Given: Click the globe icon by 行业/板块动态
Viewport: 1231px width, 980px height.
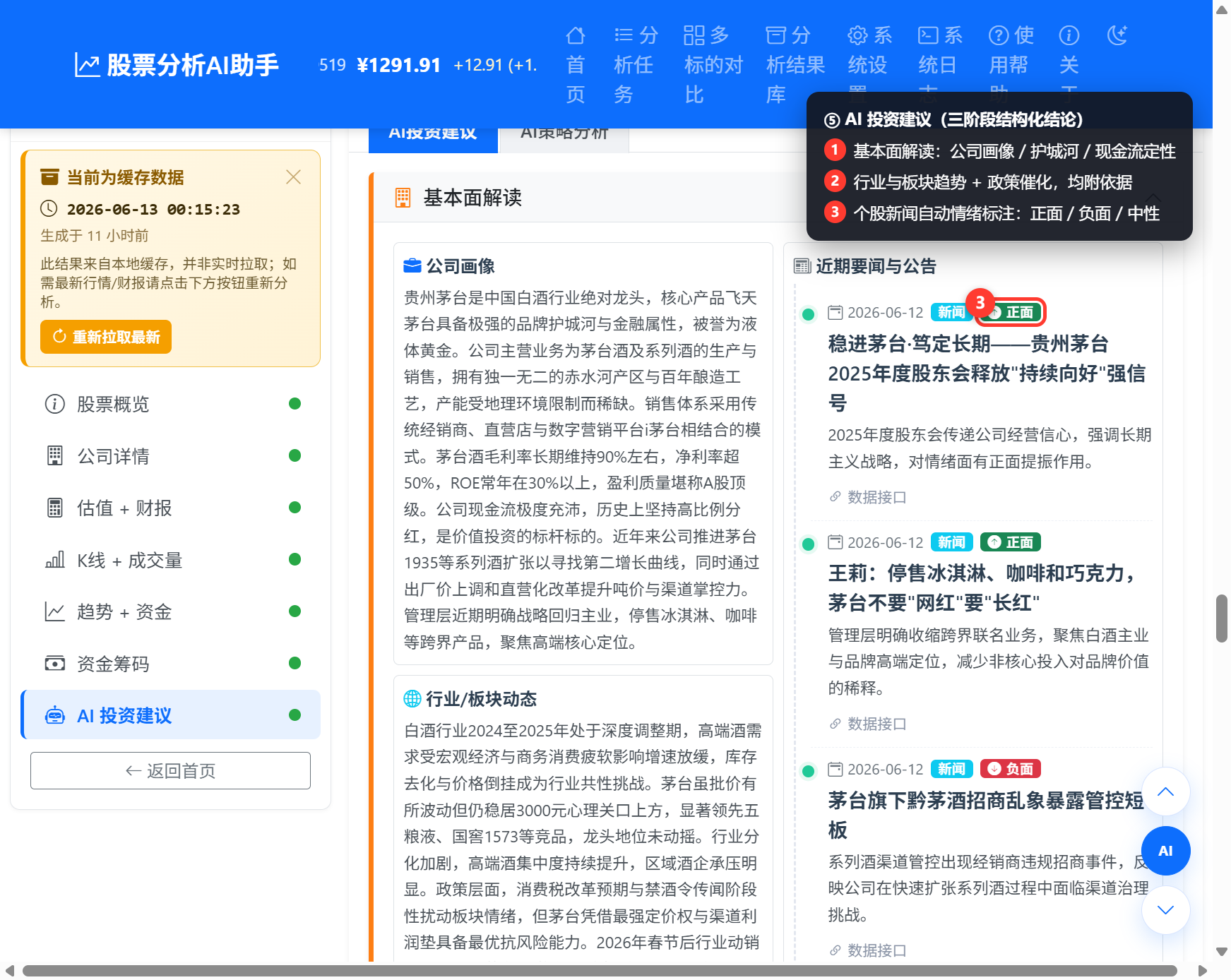Looking at the screenshot, I should (x=412, y=699).
